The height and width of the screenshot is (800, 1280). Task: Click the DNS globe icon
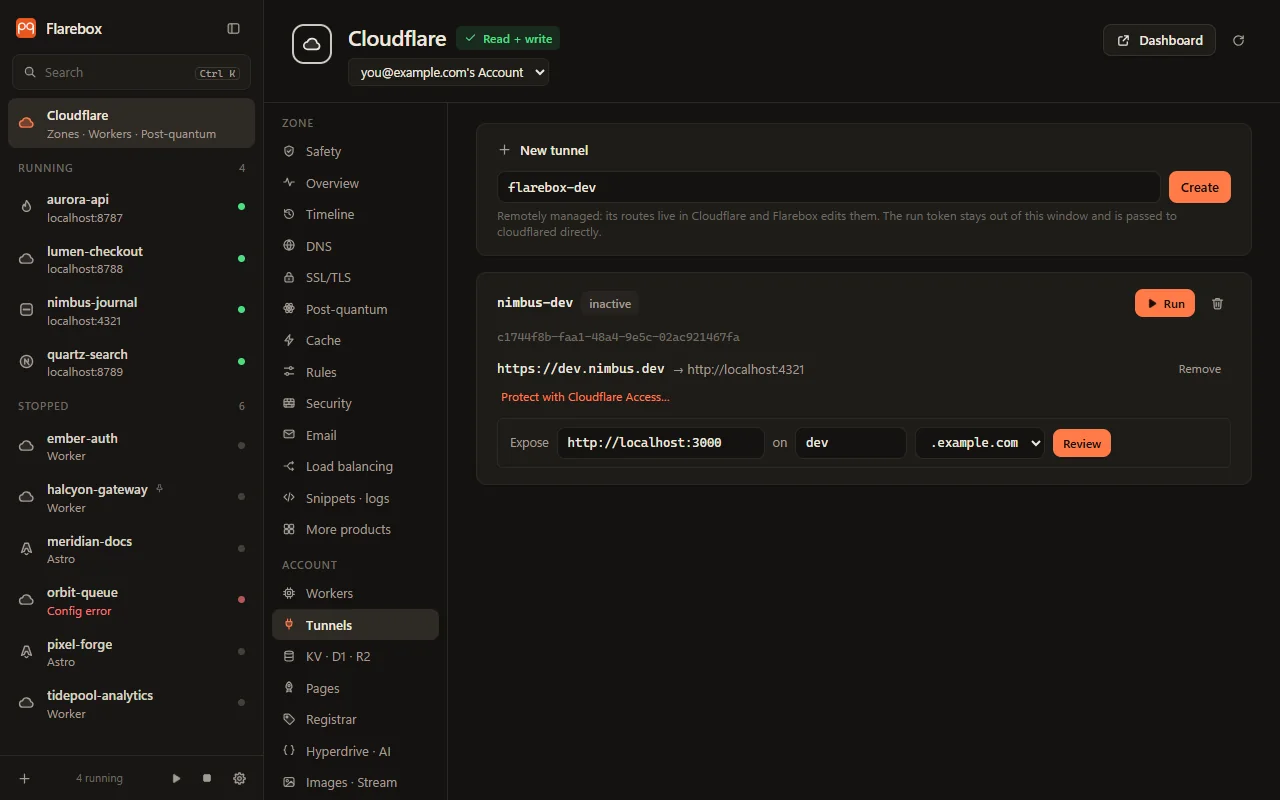tap(289, 246)
